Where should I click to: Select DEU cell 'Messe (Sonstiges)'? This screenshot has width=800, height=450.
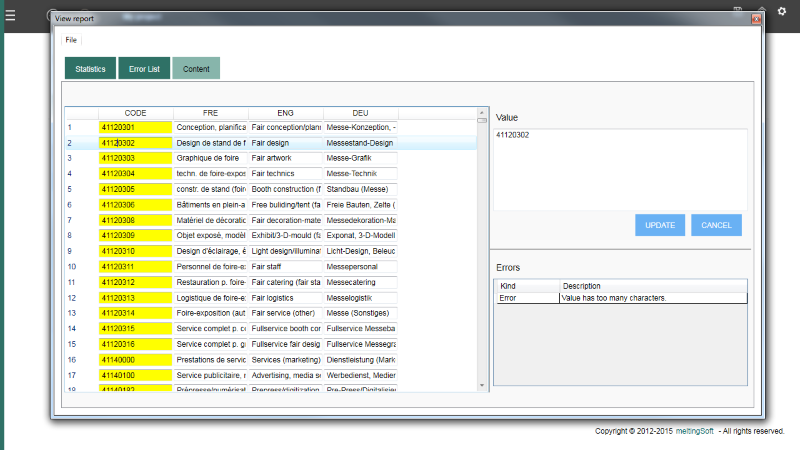[x=360, y=313]
